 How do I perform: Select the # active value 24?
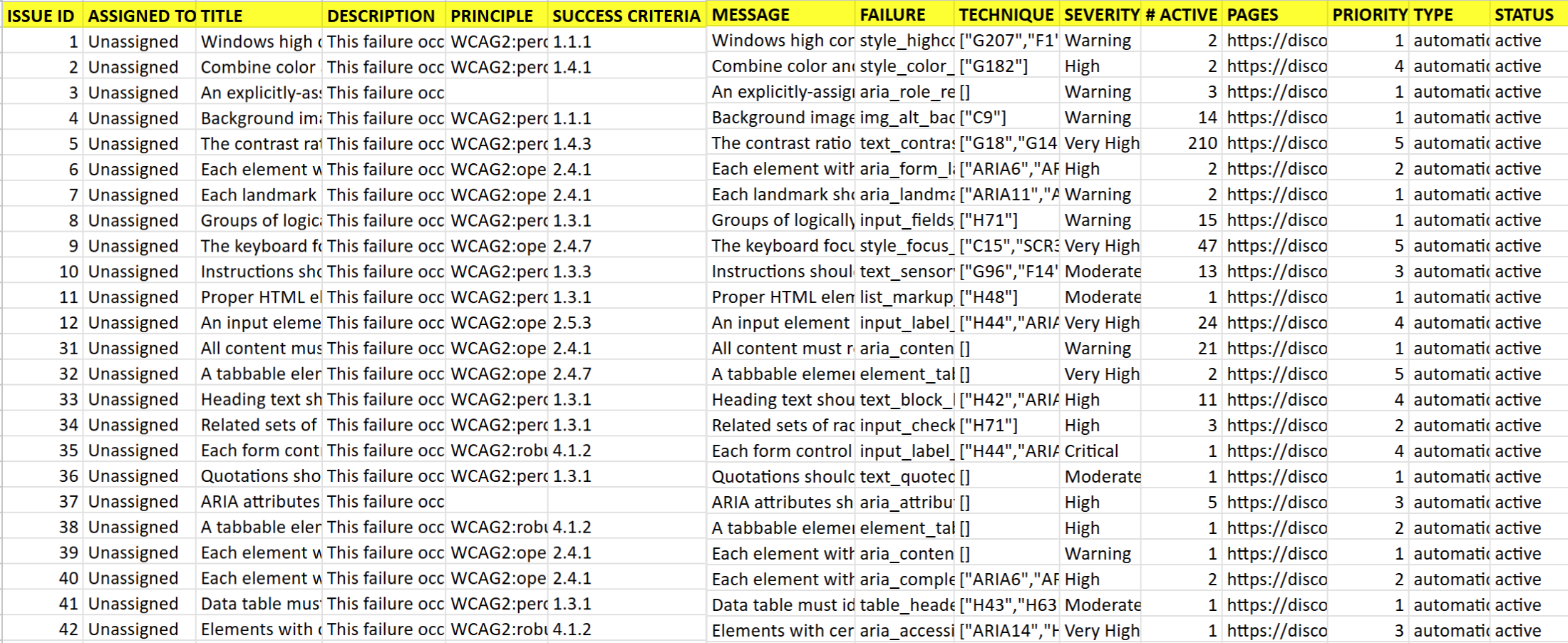(x=1182, y=323)
